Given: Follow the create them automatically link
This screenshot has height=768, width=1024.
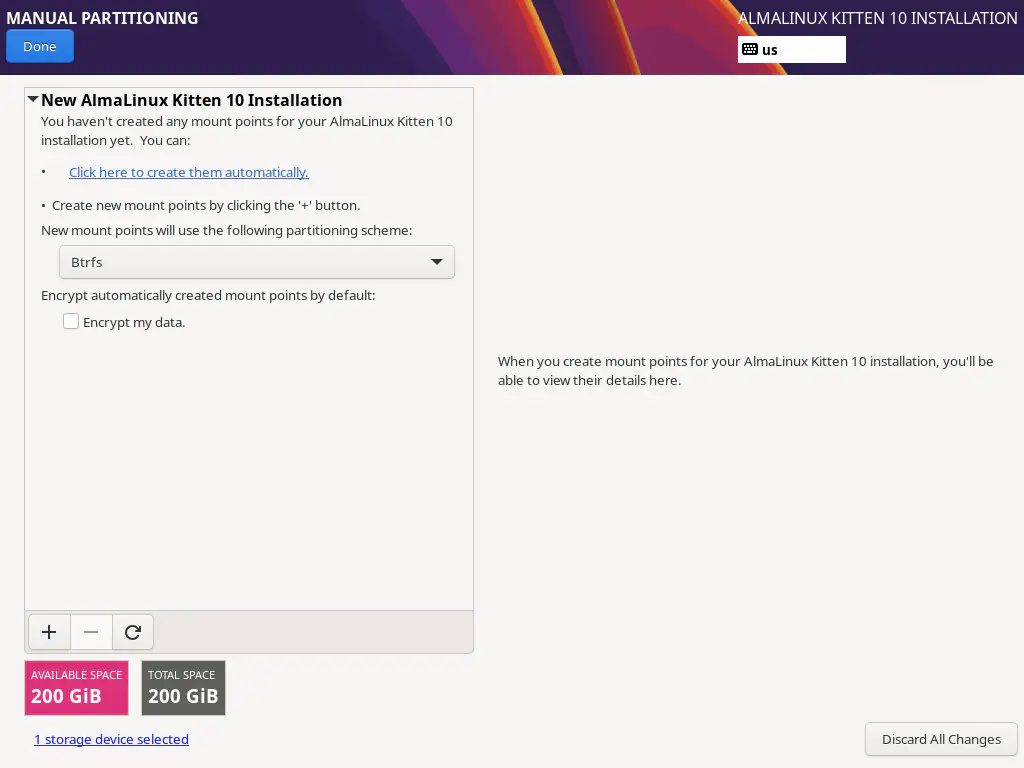Looking at the screenshot, I should 188,172.
